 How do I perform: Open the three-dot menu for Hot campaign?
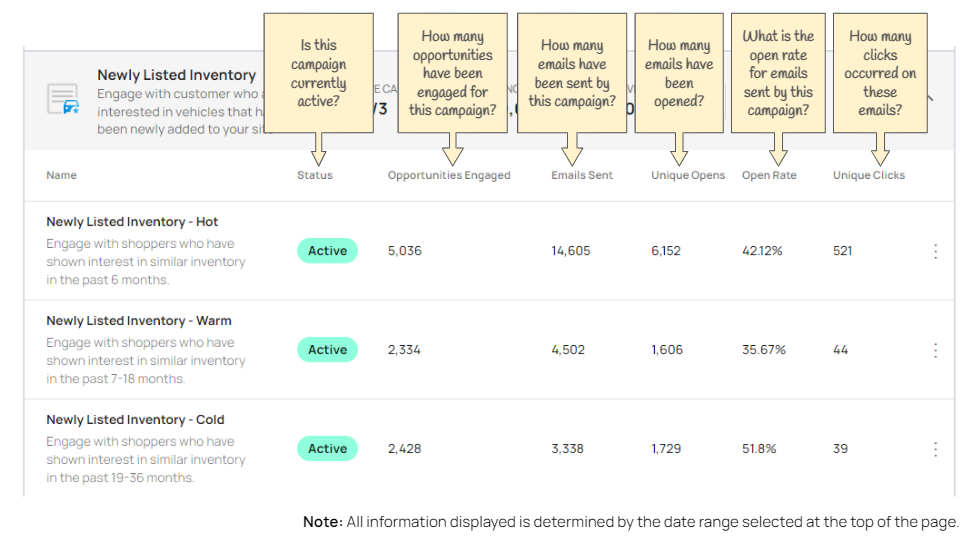(935, 251)
